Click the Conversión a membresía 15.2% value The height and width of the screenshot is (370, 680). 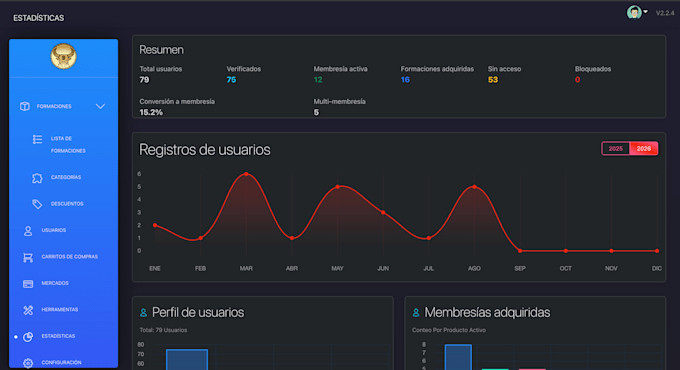151,112
